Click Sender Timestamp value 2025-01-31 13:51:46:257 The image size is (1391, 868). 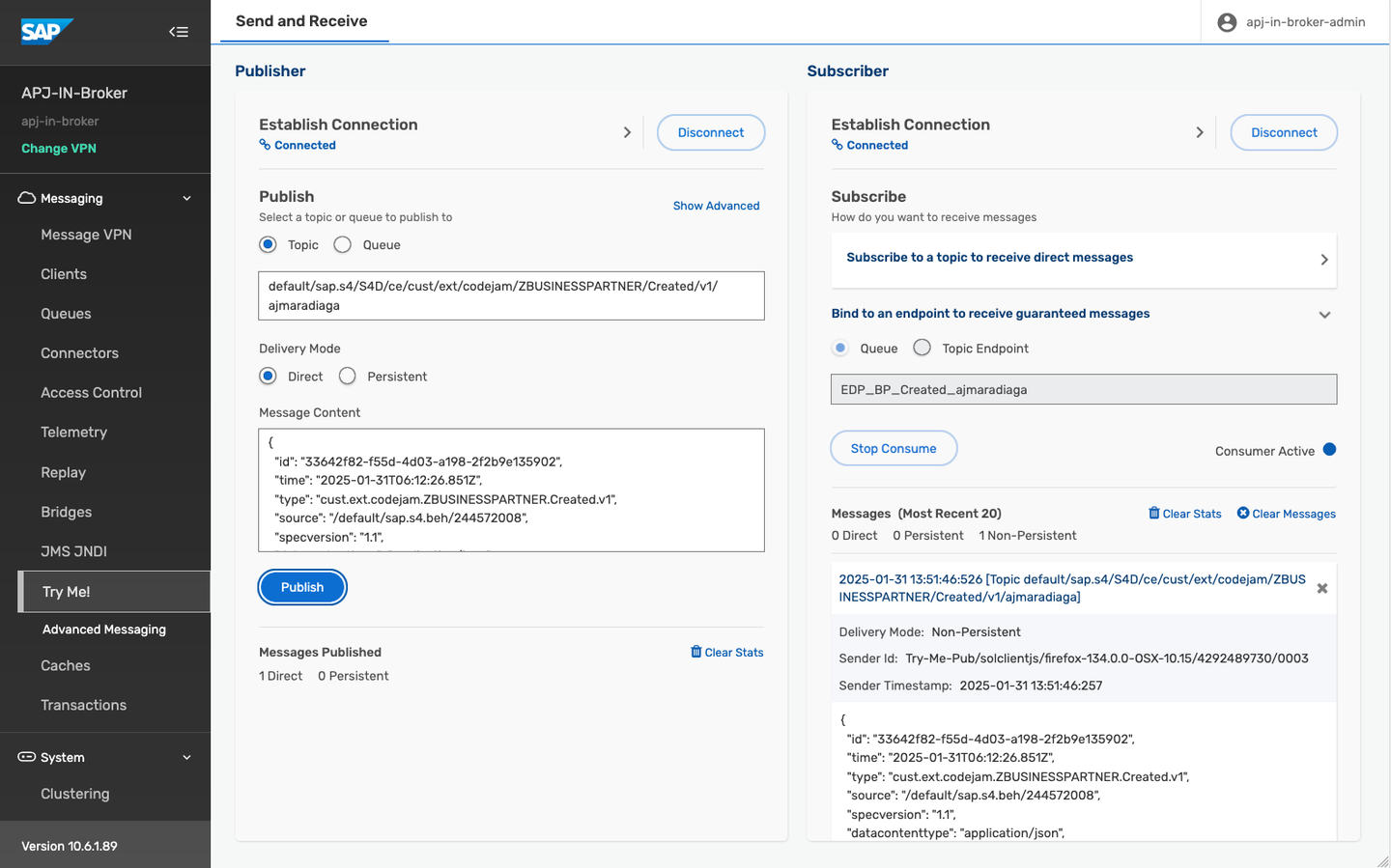coord(1031,686)
